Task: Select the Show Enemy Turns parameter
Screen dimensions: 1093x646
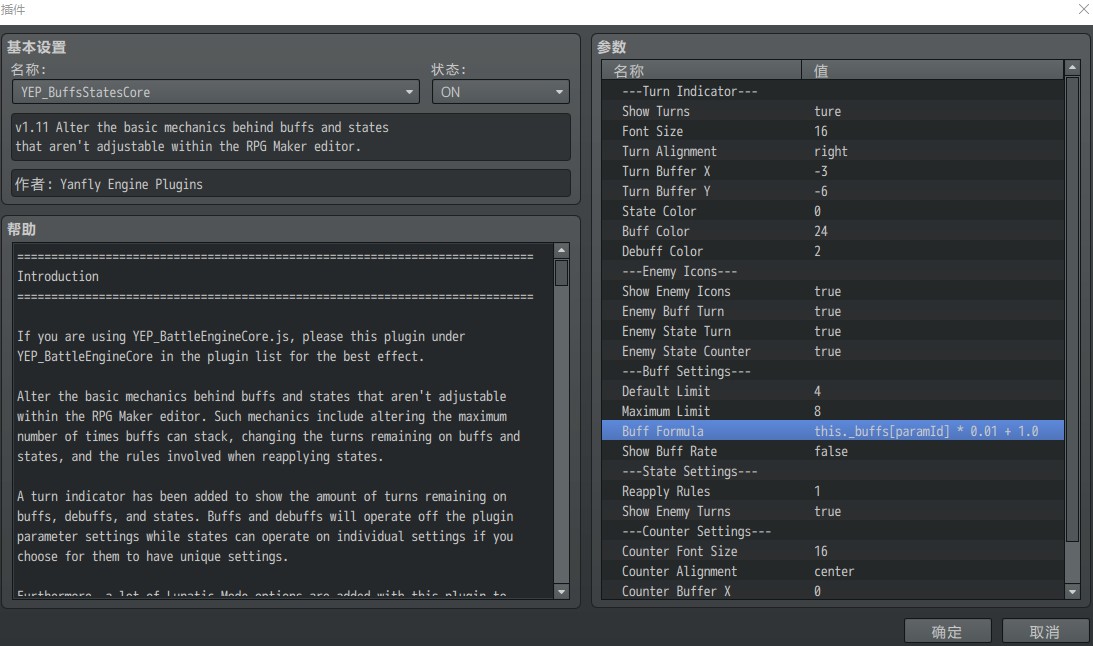Action: pyautogui.click(x=833, y=512)
